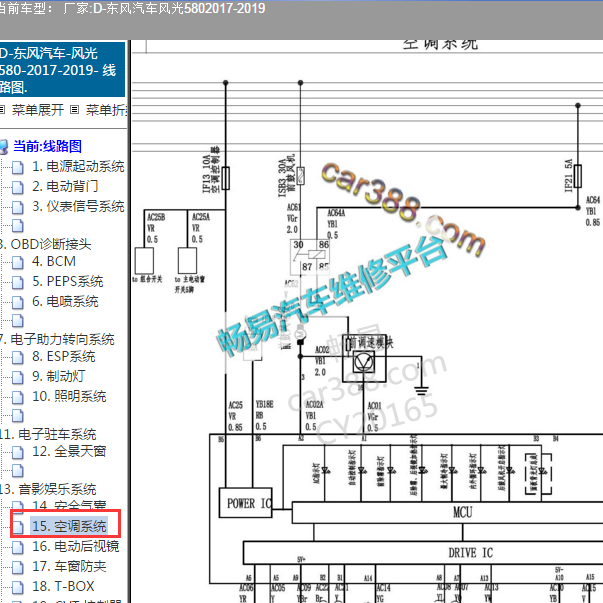Click page icon beside 10. 照明系统

[x=17, y=398]
